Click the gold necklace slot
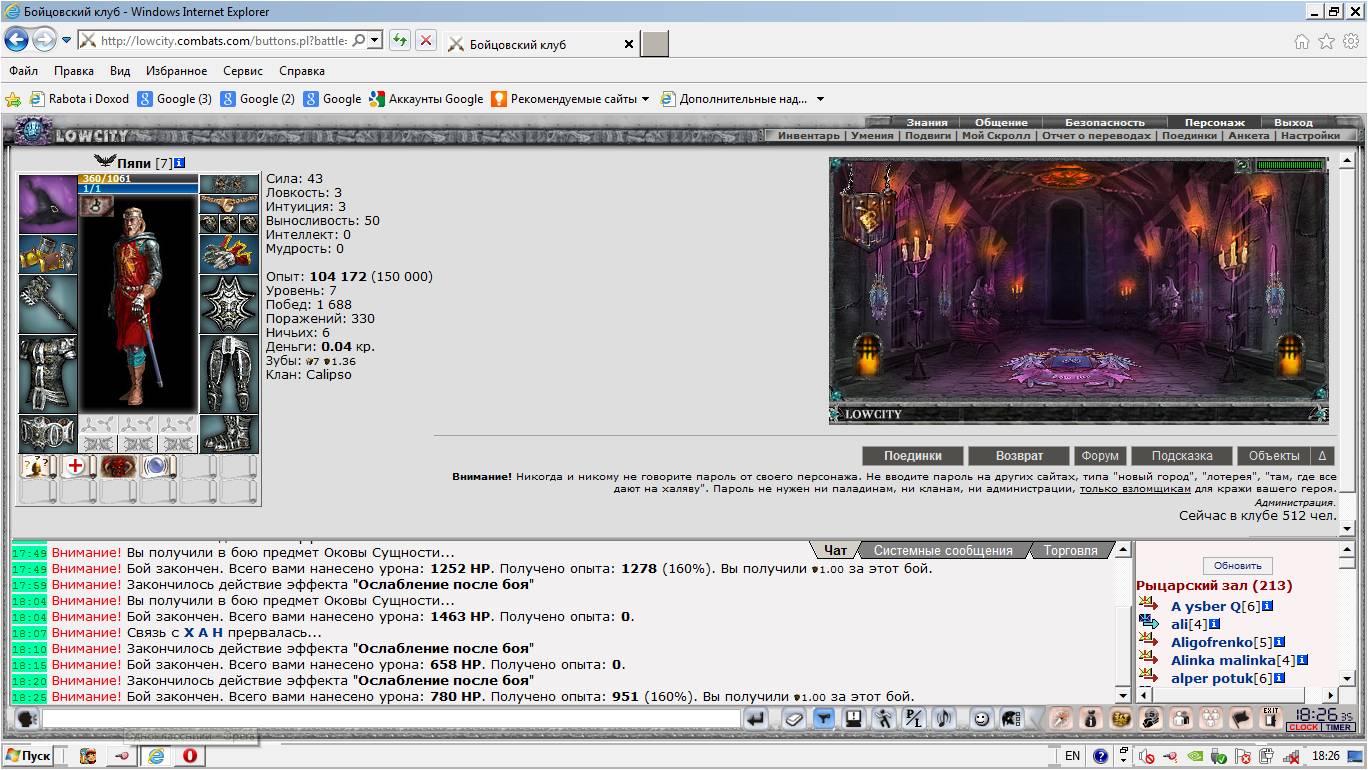 tap(229, 203)
